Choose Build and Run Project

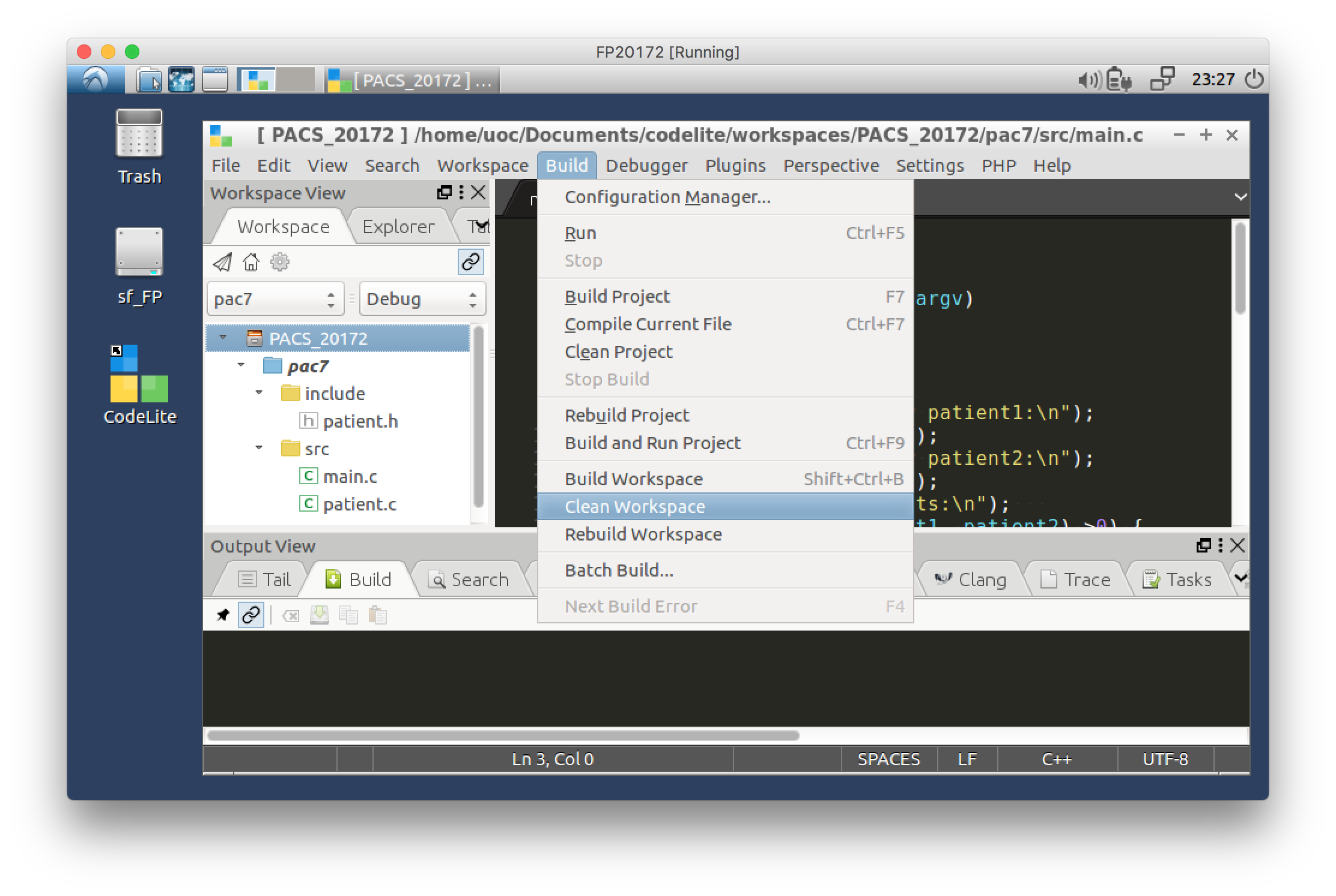tap(652, 443)
